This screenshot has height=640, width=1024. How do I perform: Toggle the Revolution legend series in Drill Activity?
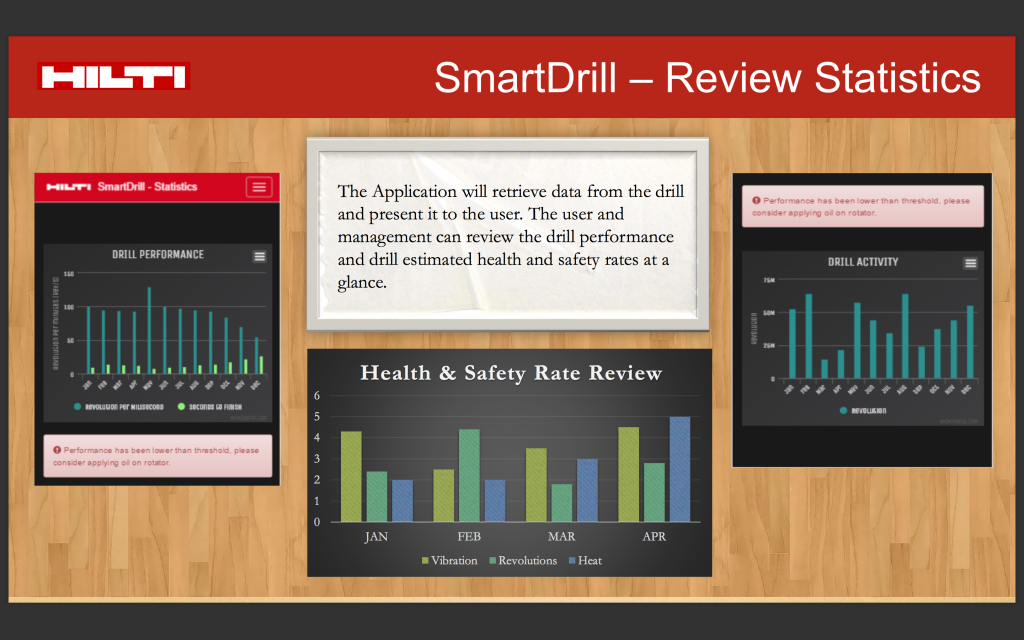click(x=863, y=411)
